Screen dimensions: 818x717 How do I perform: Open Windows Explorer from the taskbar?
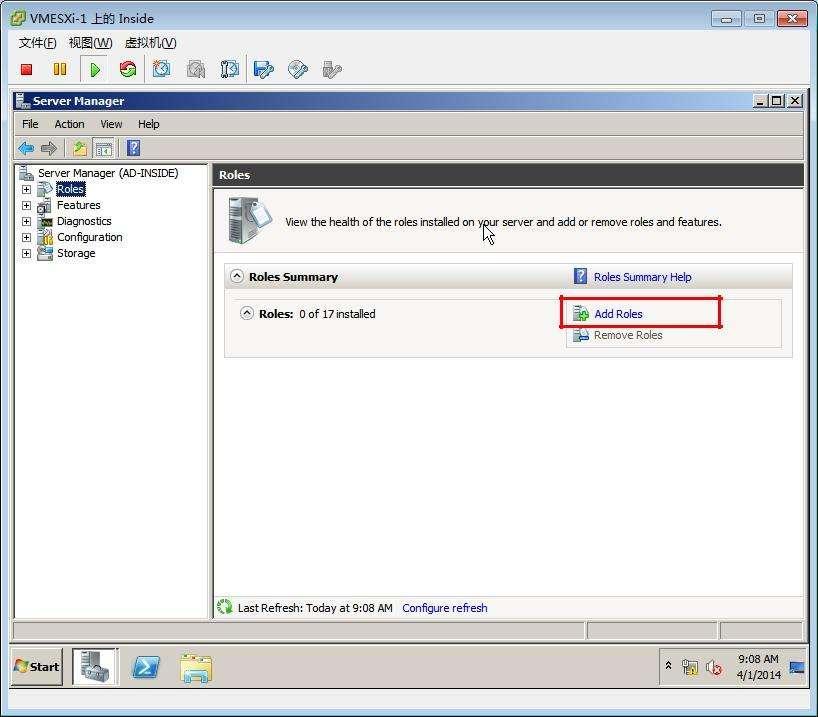click(196, 668)
